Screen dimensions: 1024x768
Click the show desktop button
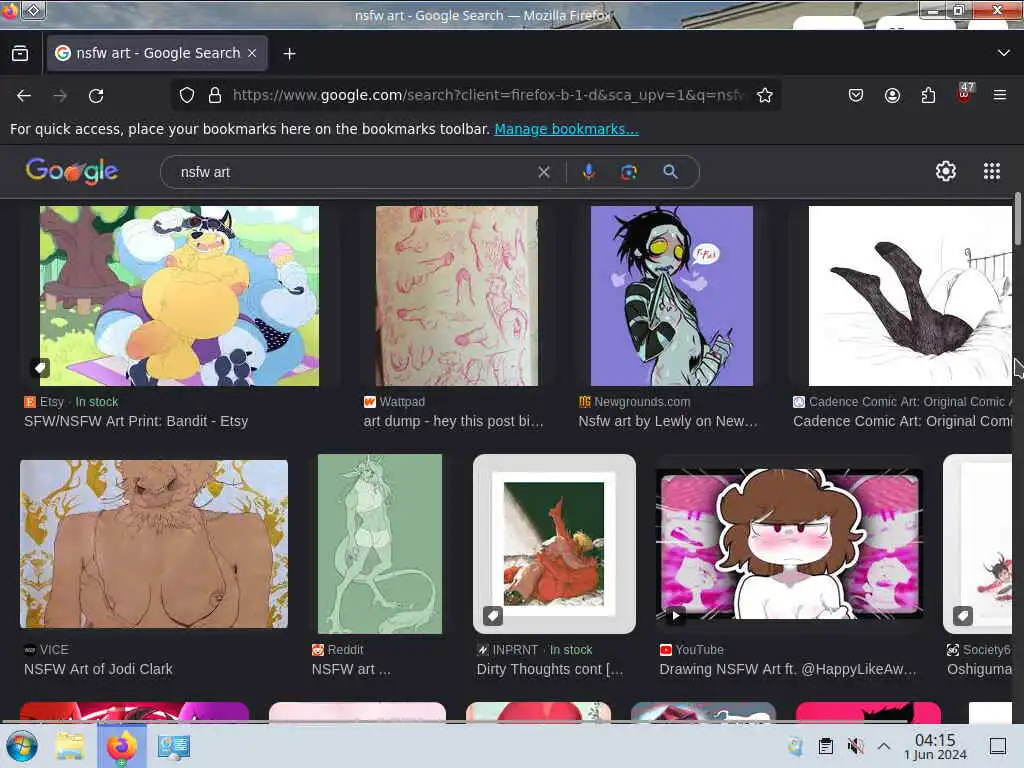click(998, 746)
